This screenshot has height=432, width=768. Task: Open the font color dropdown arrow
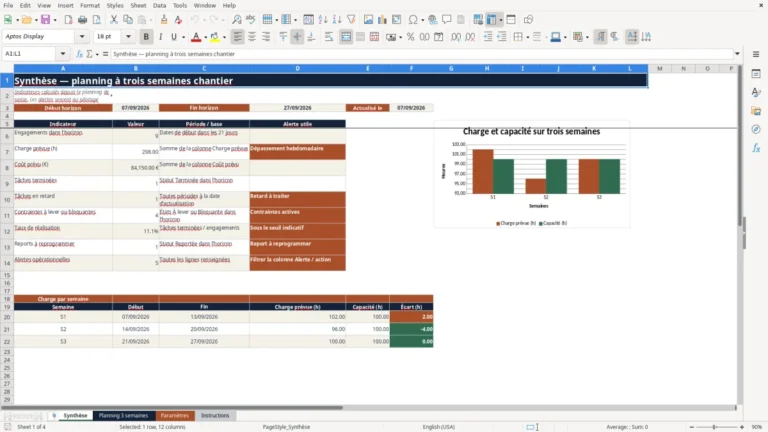tap(205, 37)
